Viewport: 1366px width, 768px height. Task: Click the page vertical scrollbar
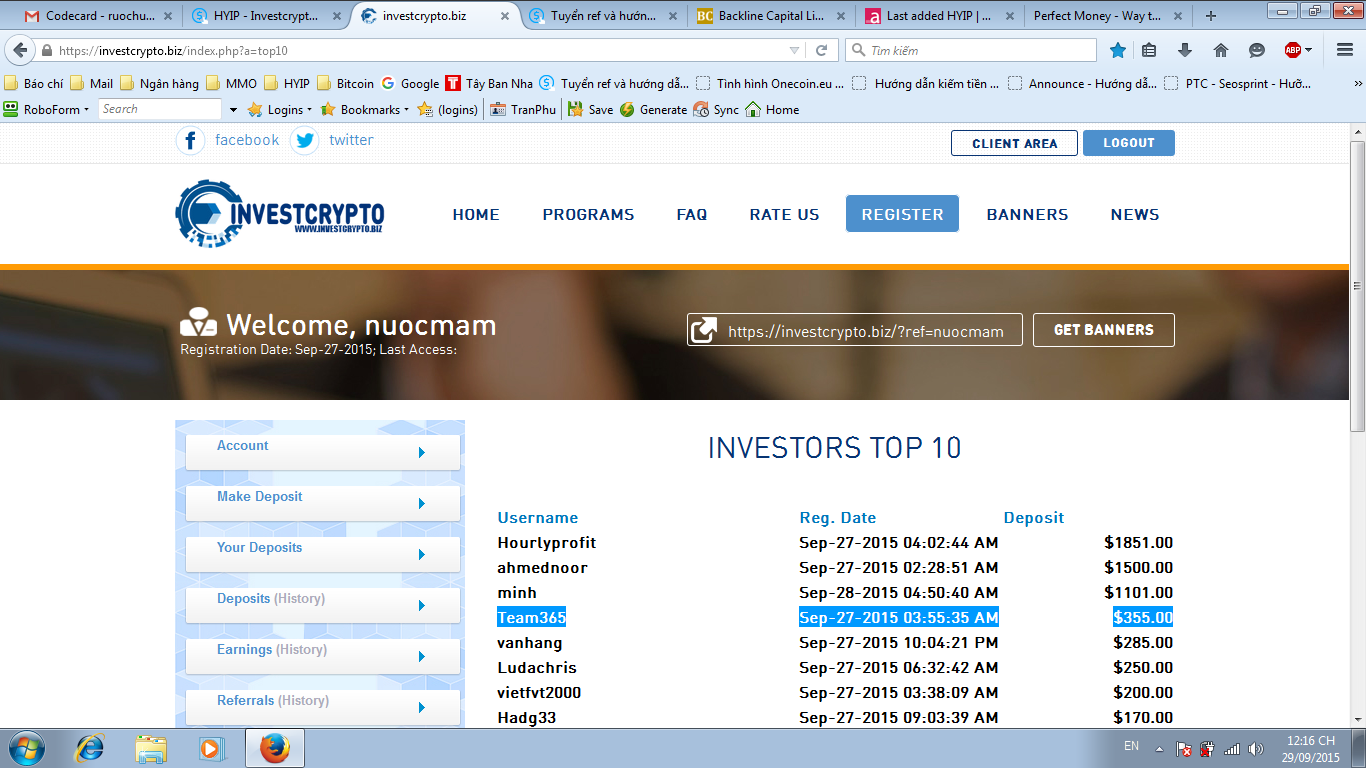(1358, 286)
